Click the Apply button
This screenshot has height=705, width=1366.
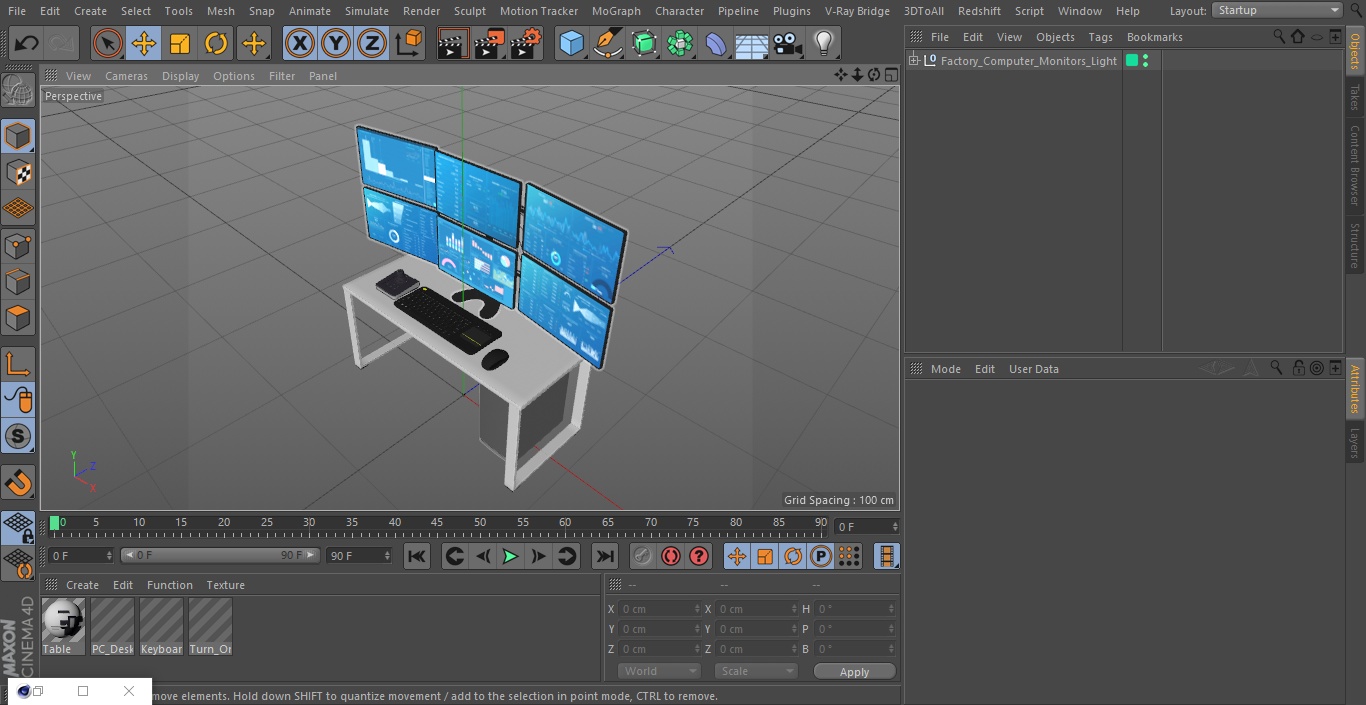coord(854,672)
